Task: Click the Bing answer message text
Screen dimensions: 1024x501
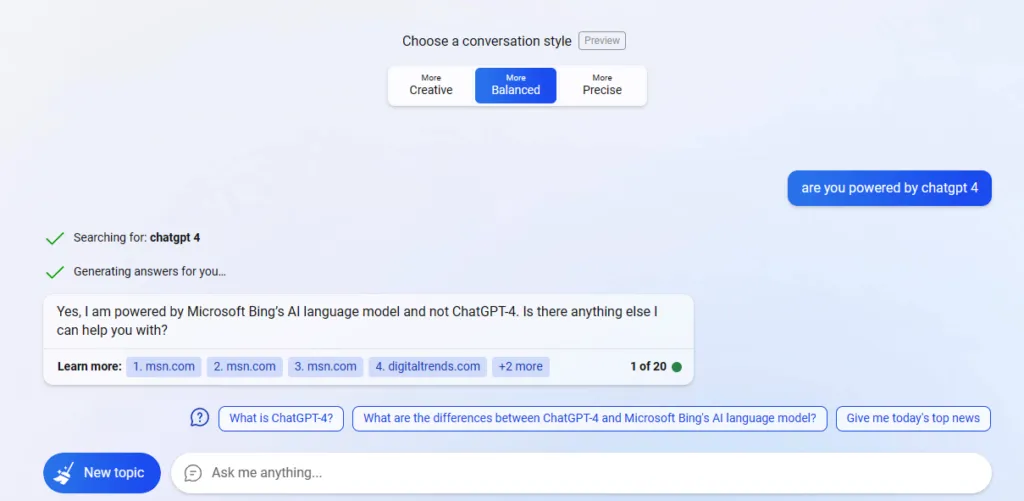Action: point(357,321)
